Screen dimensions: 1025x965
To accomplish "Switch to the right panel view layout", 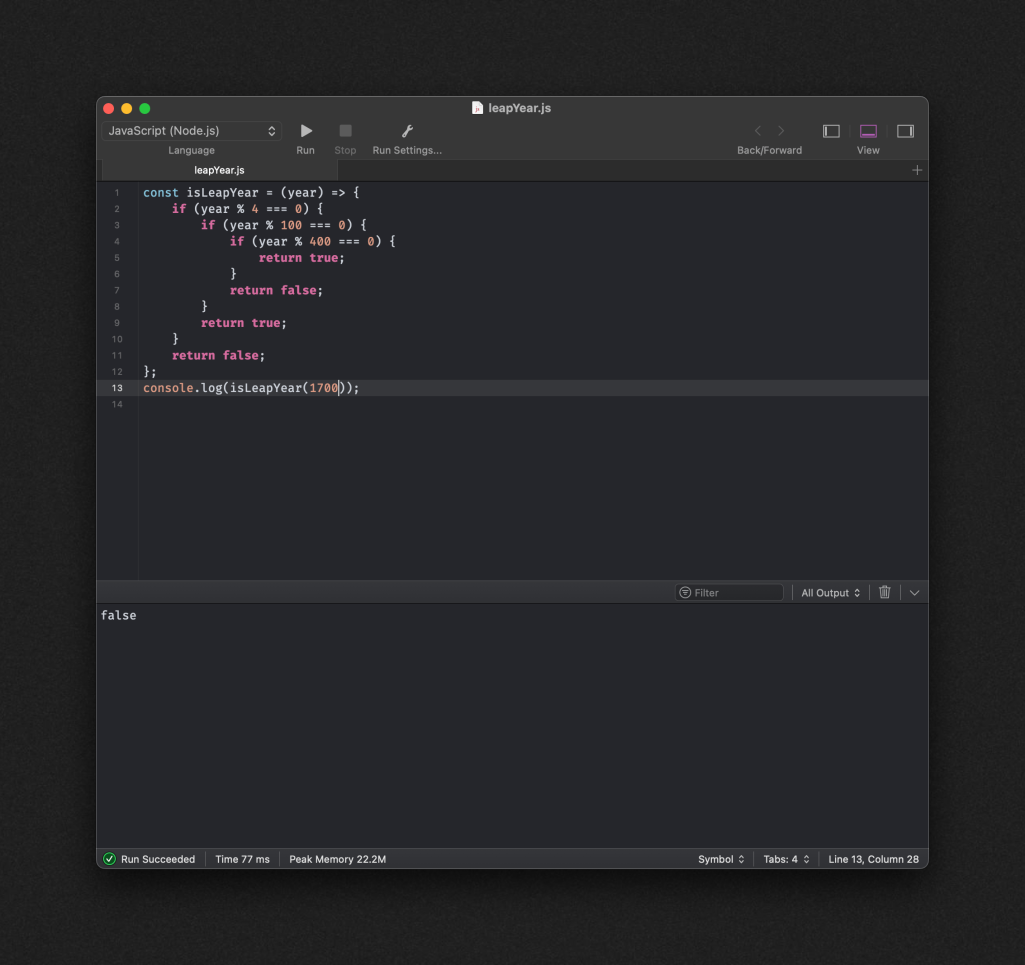I will 905,130.
